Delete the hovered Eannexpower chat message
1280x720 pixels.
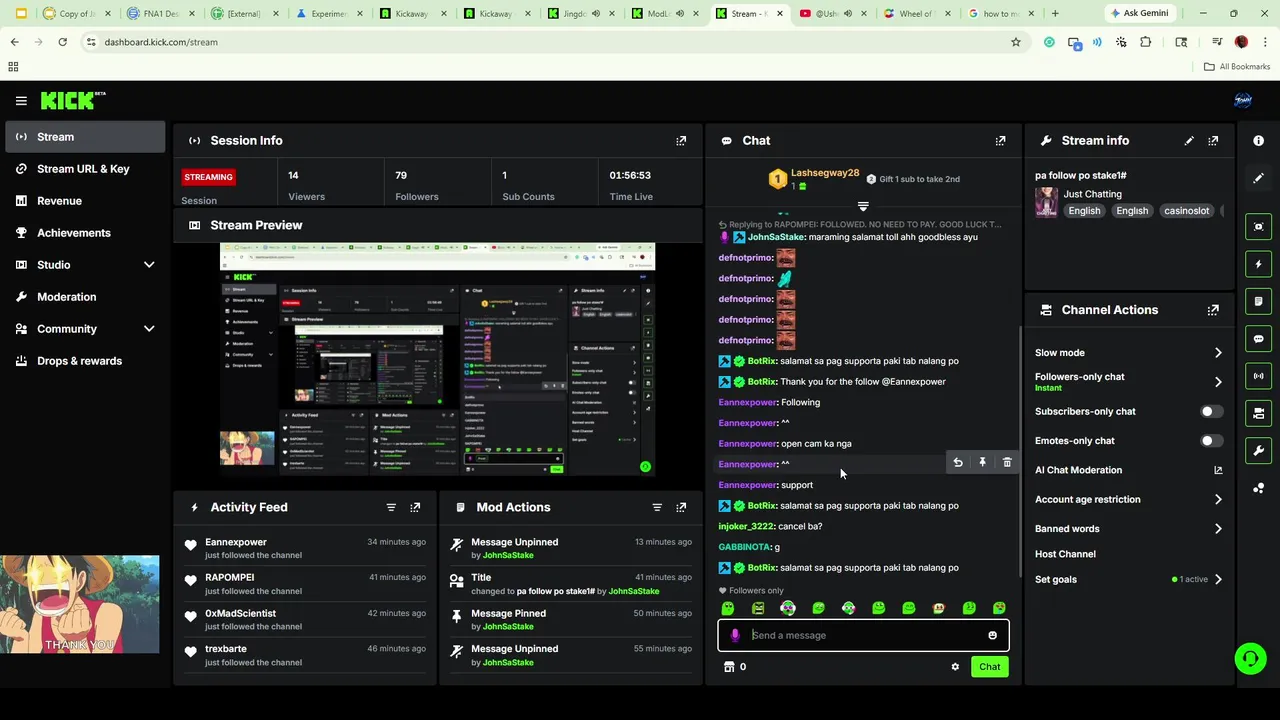coord(1007,463)
